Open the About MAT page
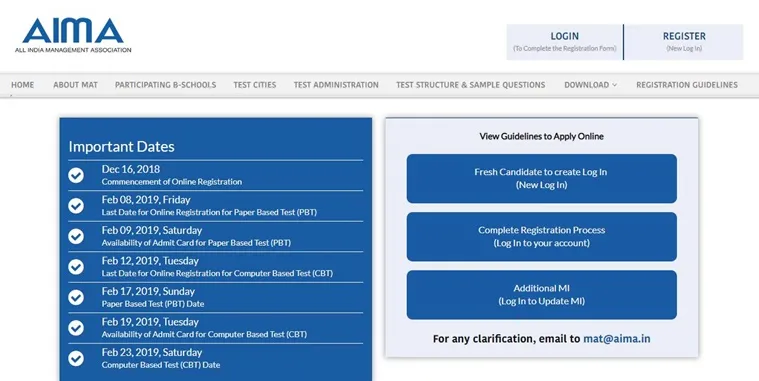 pyautogui.click(x=76, y=85)
